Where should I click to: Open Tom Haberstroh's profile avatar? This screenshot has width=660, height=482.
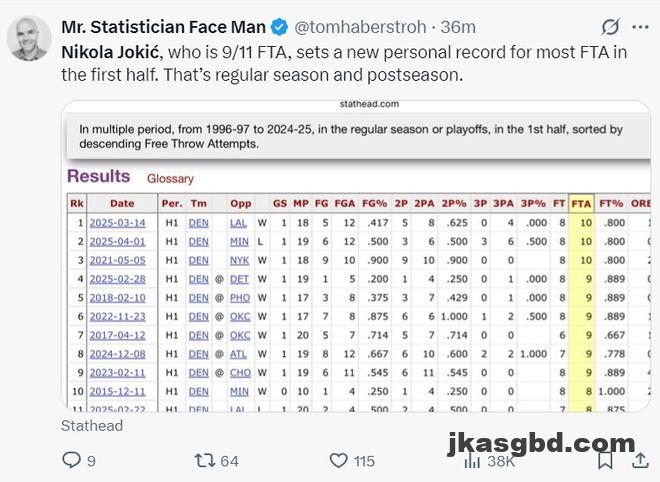pyautogui.click(x=29, y=38)
